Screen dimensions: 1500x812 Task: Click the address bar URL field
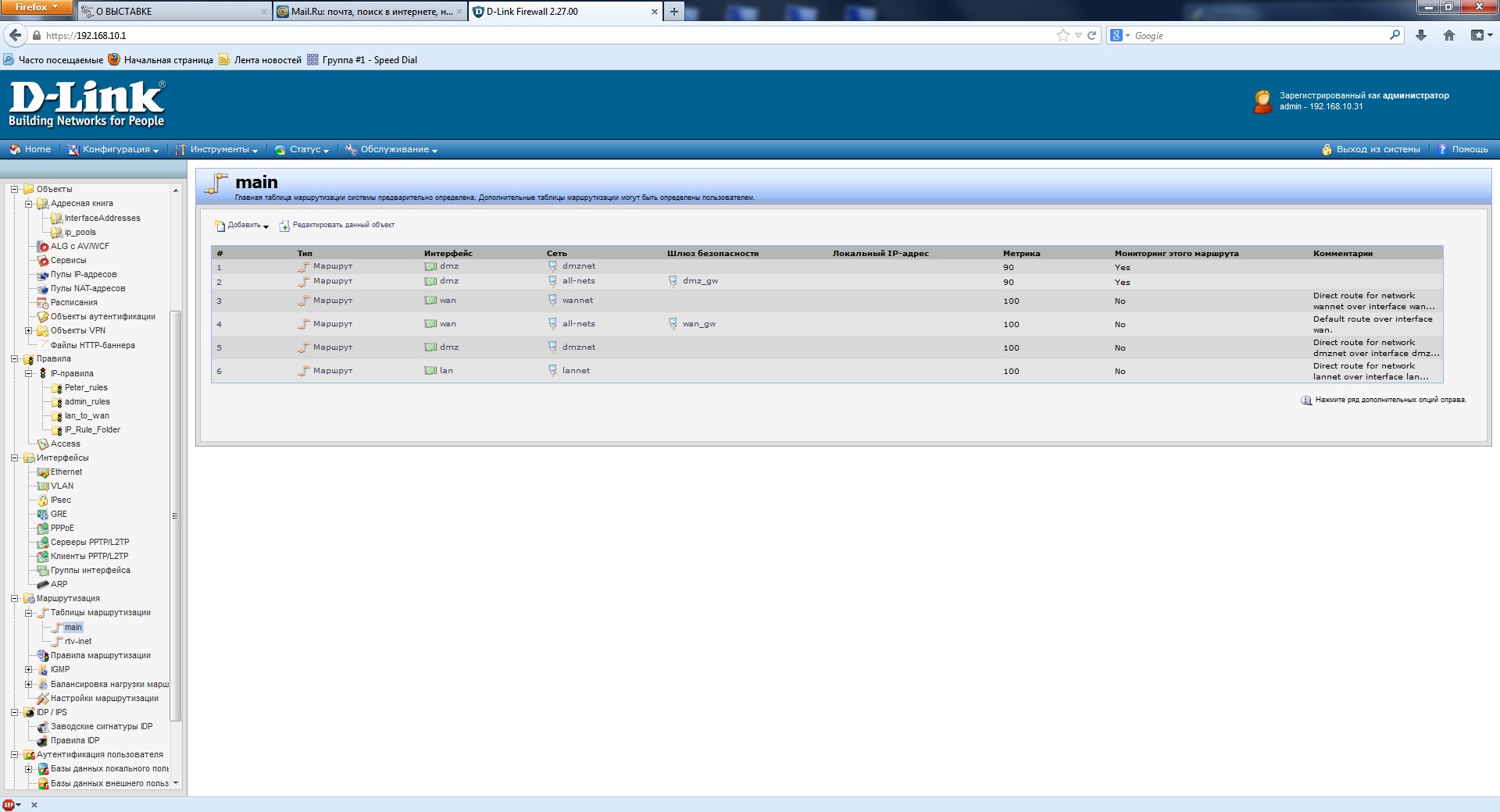pyautogui.click(x=547, y=35)
